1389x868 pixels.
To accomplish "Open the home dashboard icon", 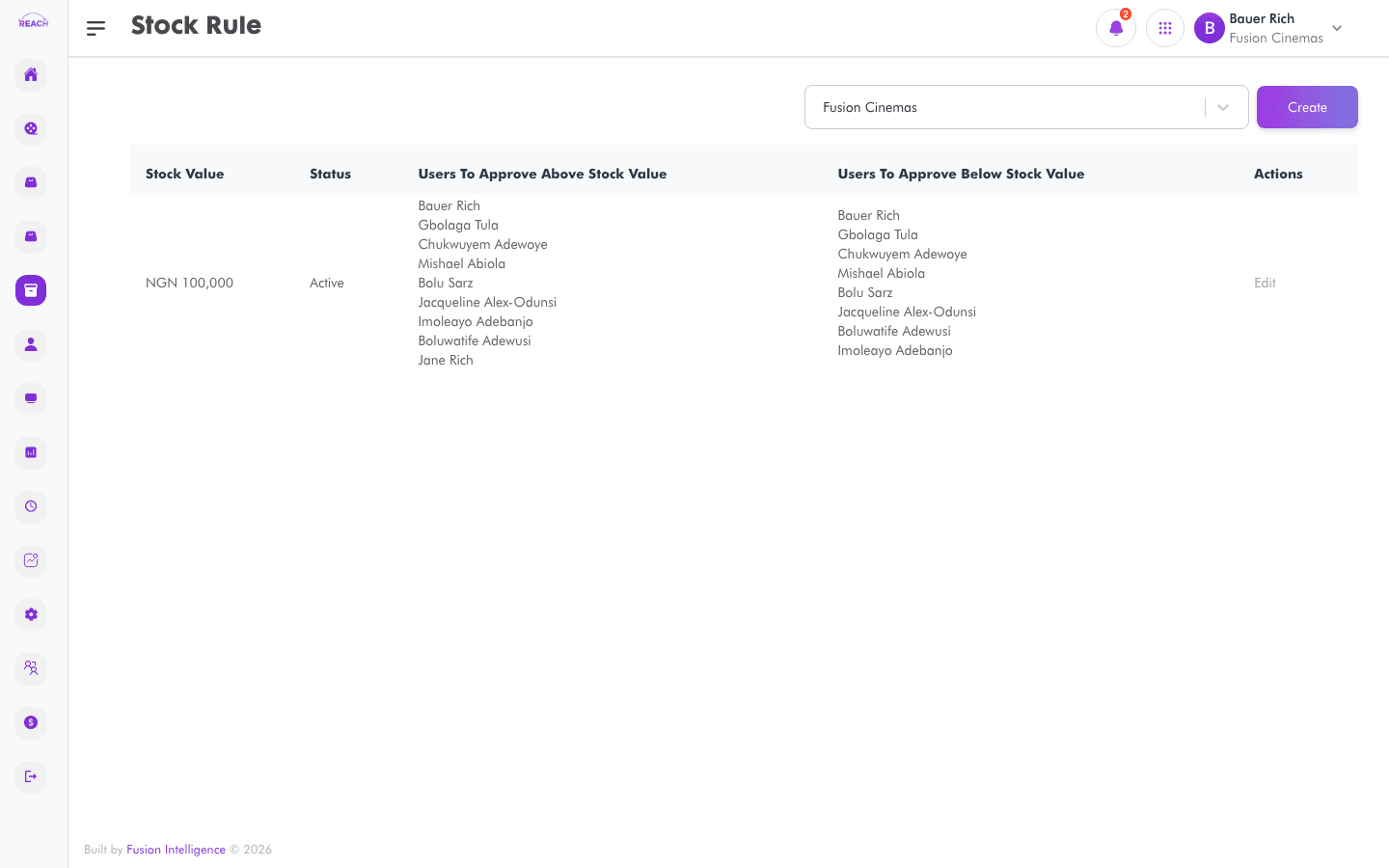I will coord(31,74).
